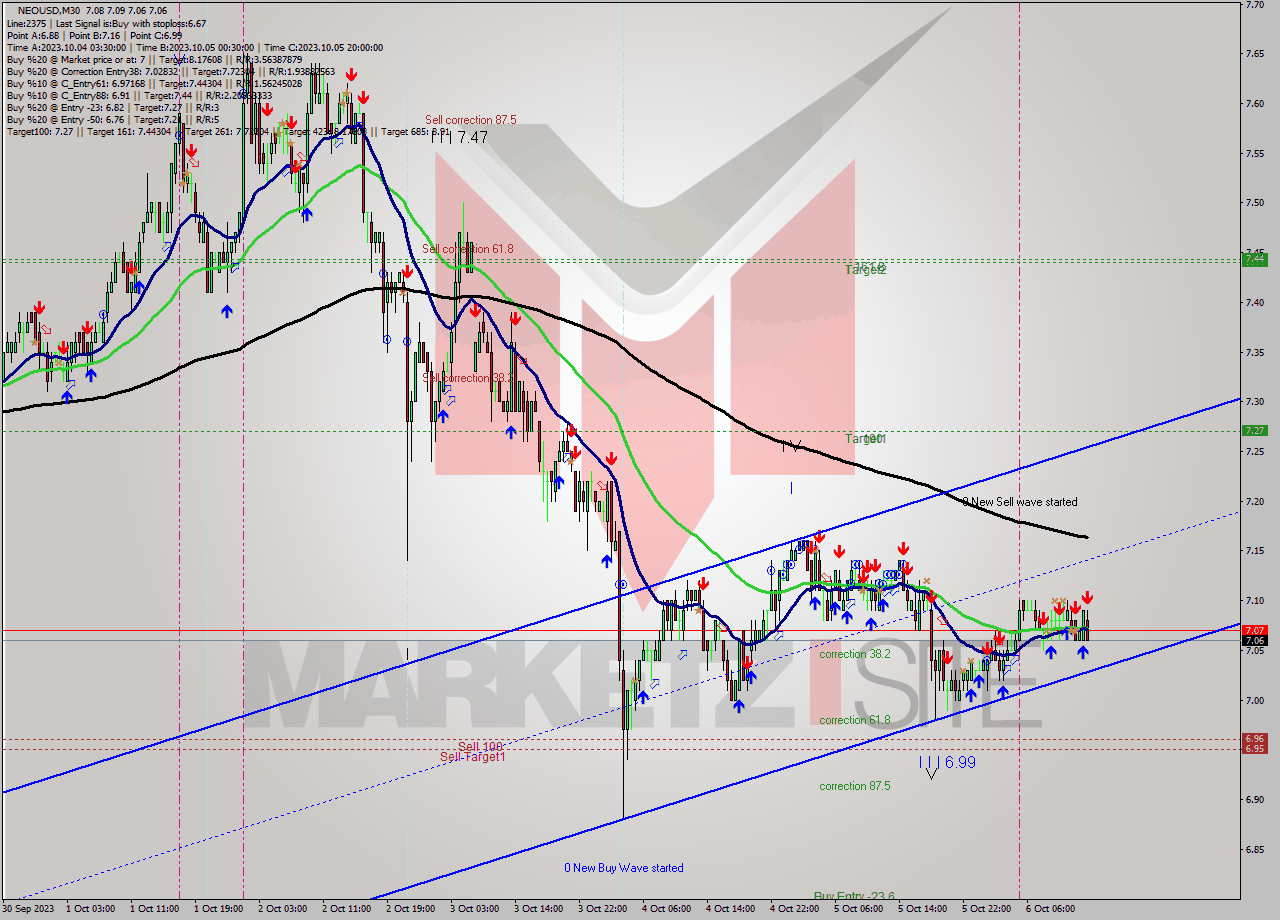
Task: Click the red 7.07 price tag on axis
Action: pos(1254,630)
